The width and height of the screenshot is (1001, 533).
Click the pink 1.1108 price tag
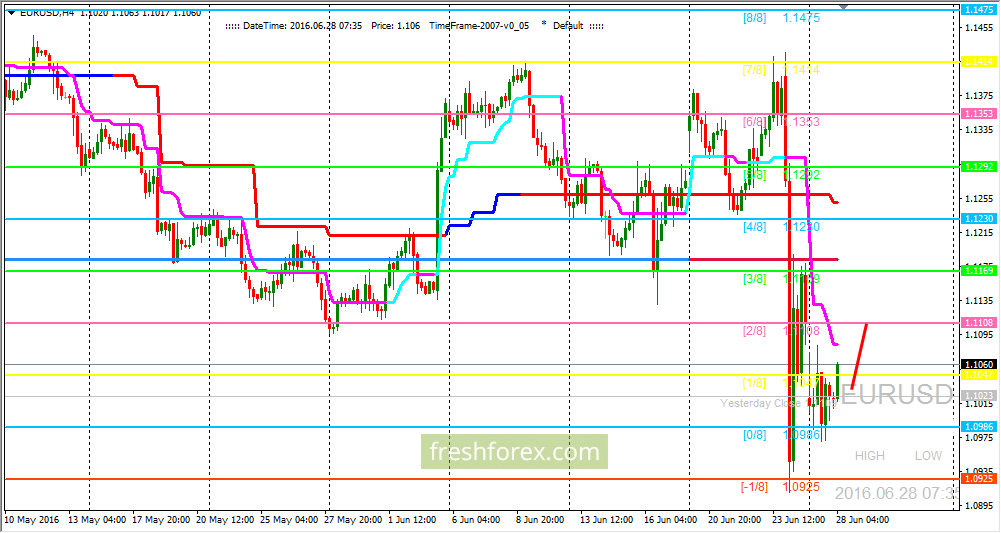click(x=979, y=323)
